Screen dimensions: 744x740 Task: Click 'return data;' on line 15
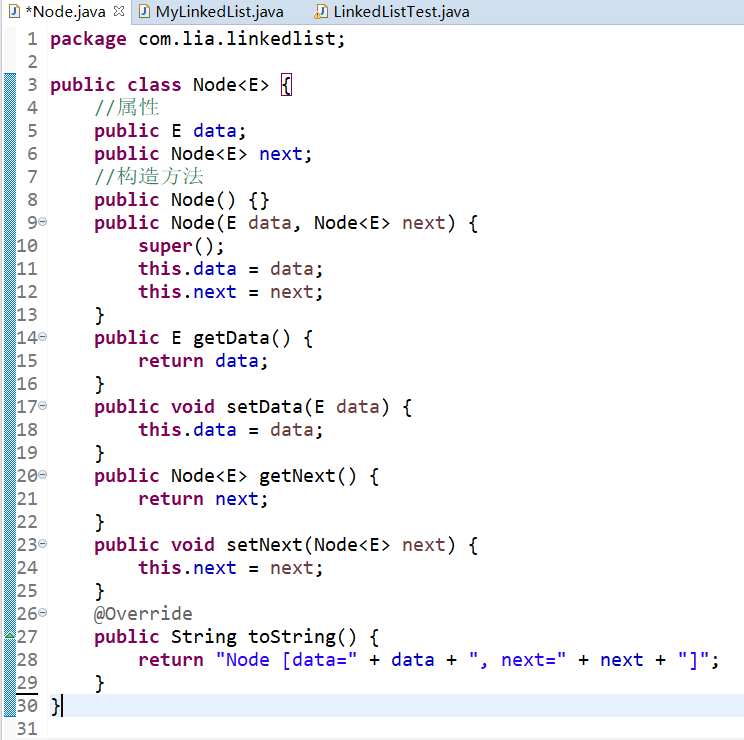click(x=203, y=361)
